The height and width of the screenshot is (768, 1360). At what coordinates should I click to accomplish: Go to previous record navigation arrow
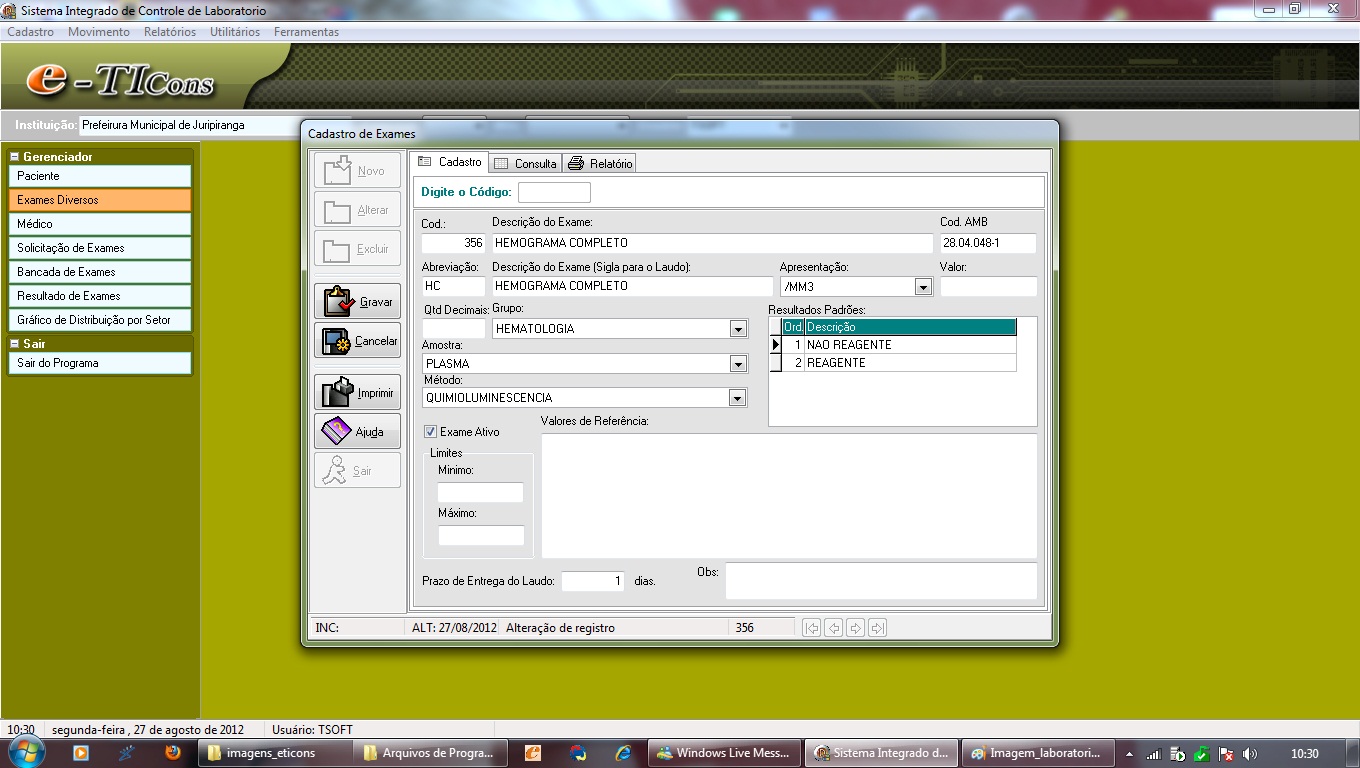click(x=834, y=628)
